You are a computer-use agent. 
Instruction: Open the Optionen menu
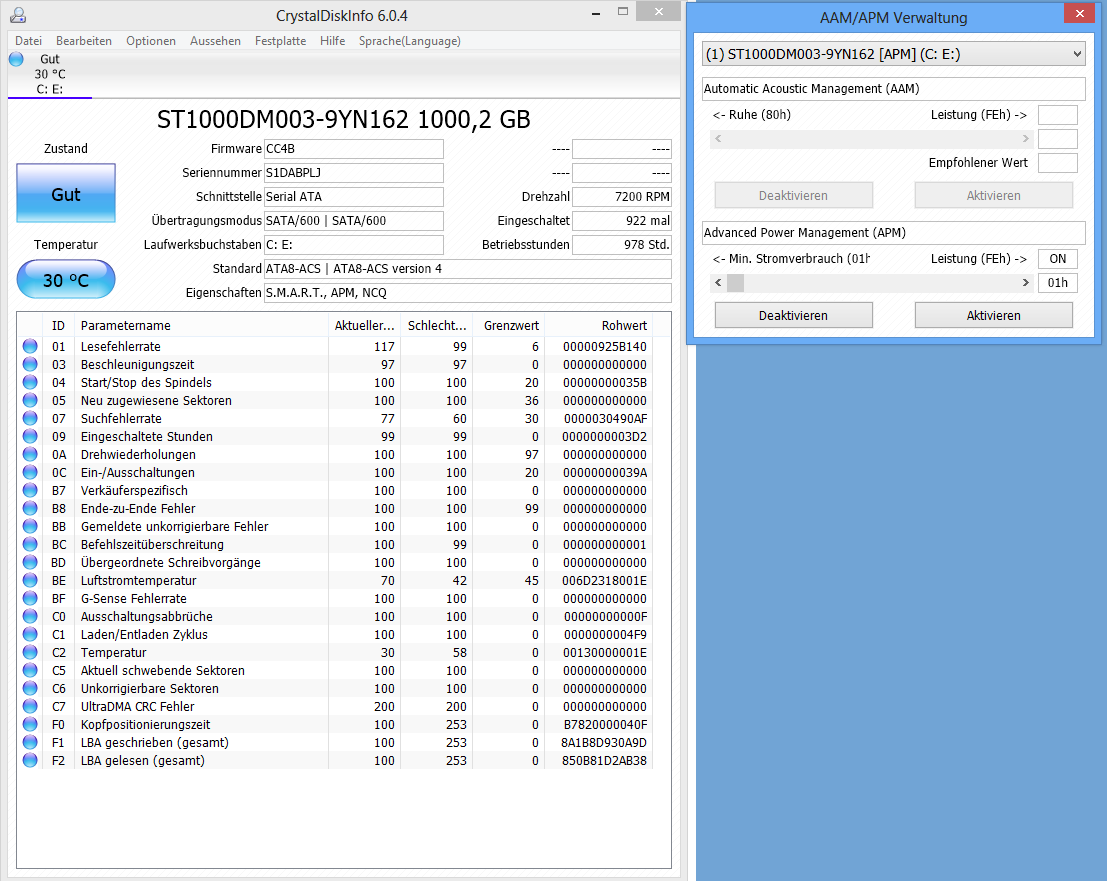pos(150,41)
